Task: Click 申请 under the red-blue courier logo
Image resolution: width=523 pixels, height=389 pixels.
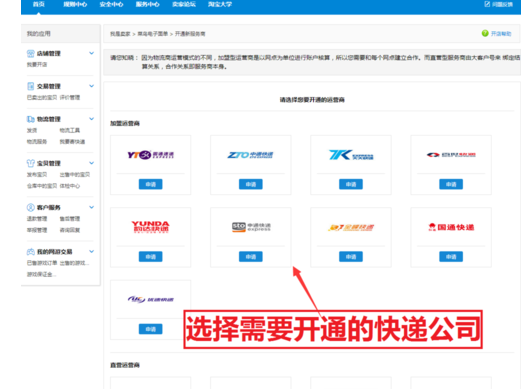Action: [451, 184]
